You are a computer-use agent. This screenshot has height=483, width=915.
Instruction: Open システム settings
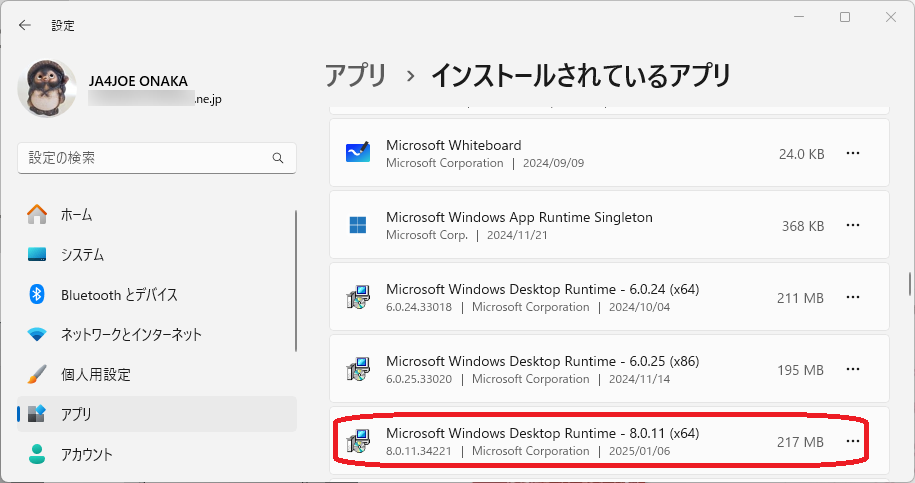pyautogui.click(x=157, y=254)
